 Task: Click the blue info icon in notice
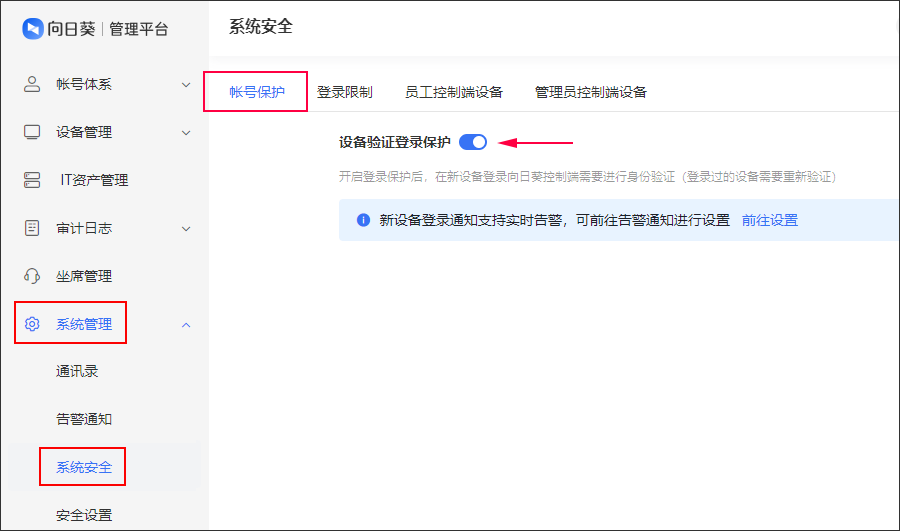(x=363, y=220)
